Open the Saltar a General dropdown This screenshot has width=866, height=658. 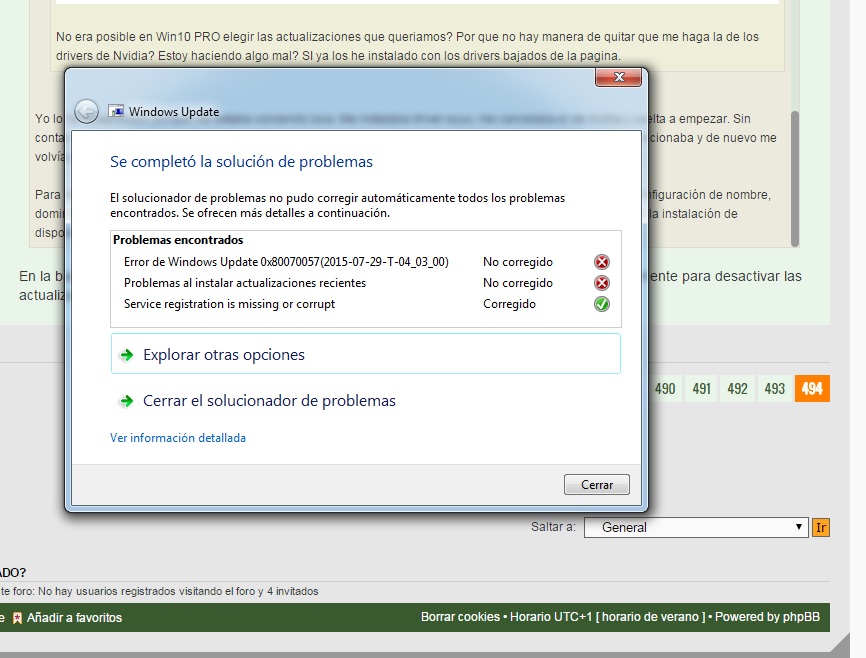click(x=696, y=527)
